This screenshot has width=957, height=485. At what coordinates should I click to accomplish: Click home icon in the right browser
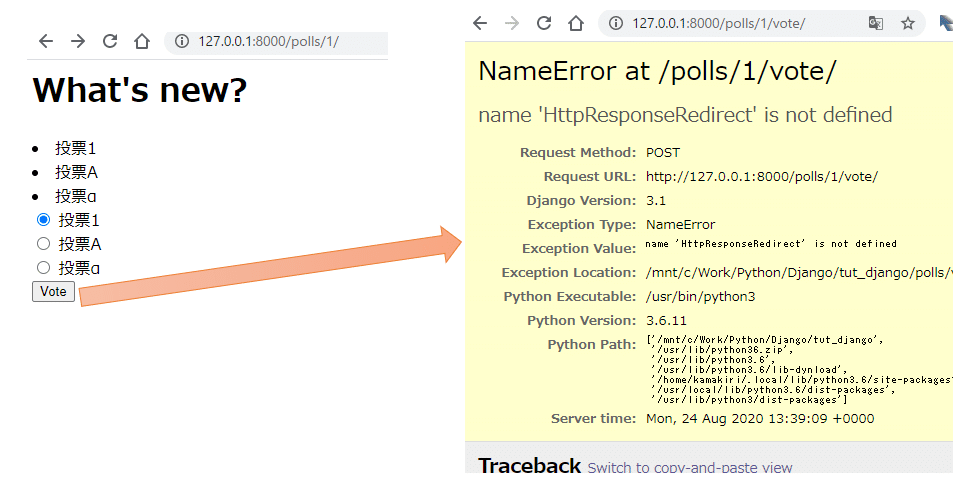(576, 23)
